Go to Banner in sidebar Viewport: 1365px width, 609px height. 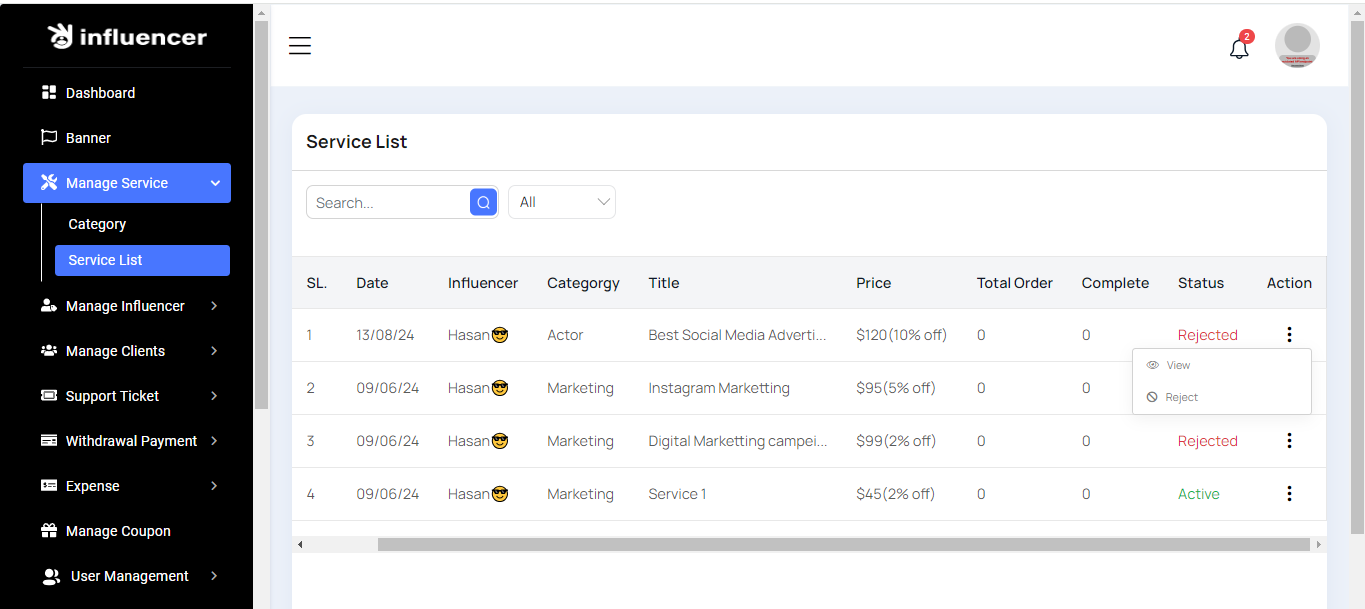[x=88, y=138]
